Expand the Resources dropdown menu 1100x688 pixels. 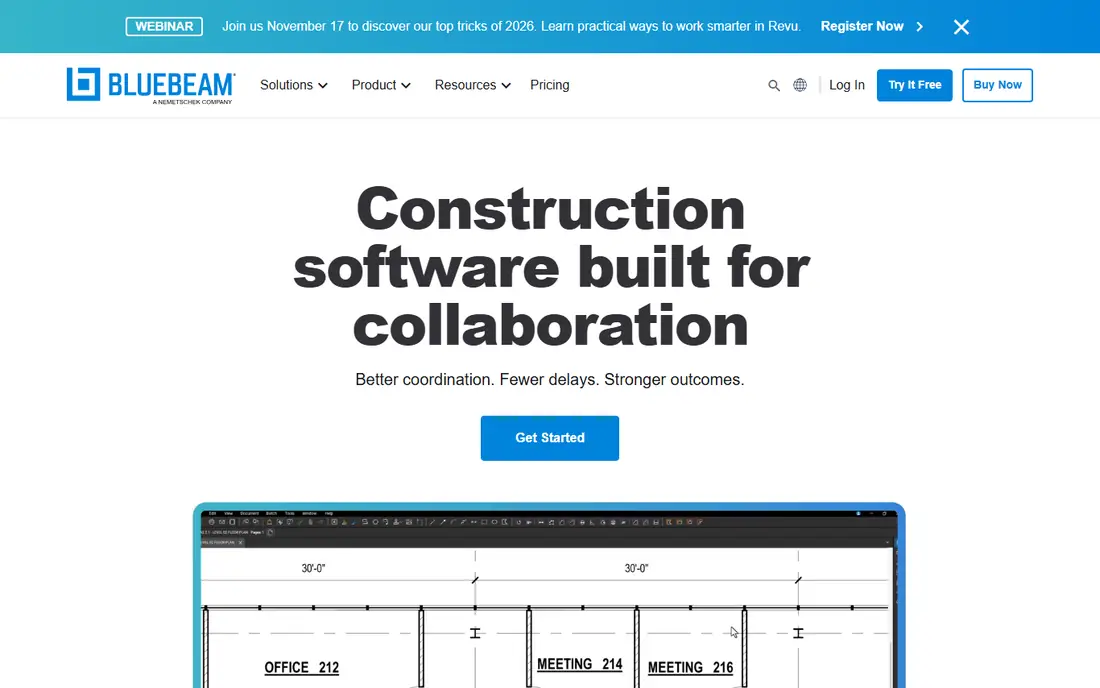(x=472, y=85)
